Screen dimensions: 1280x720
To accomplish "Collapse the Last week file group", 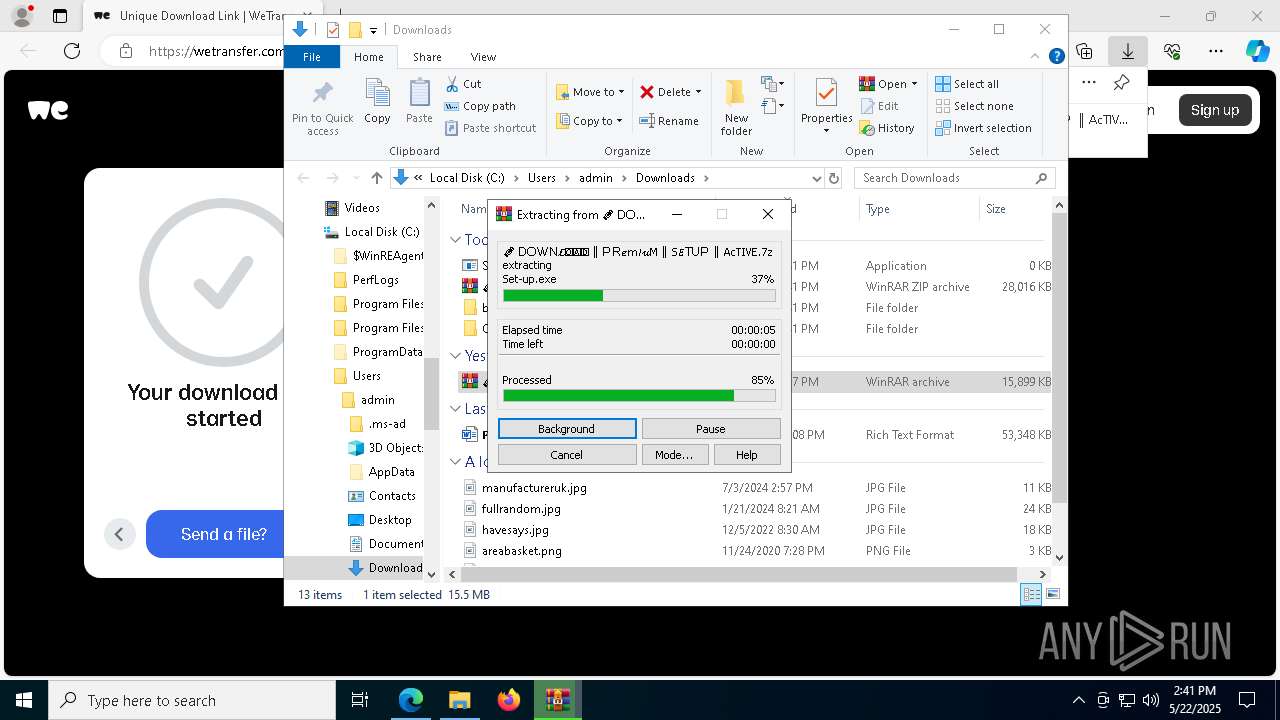I will [456, 408].
